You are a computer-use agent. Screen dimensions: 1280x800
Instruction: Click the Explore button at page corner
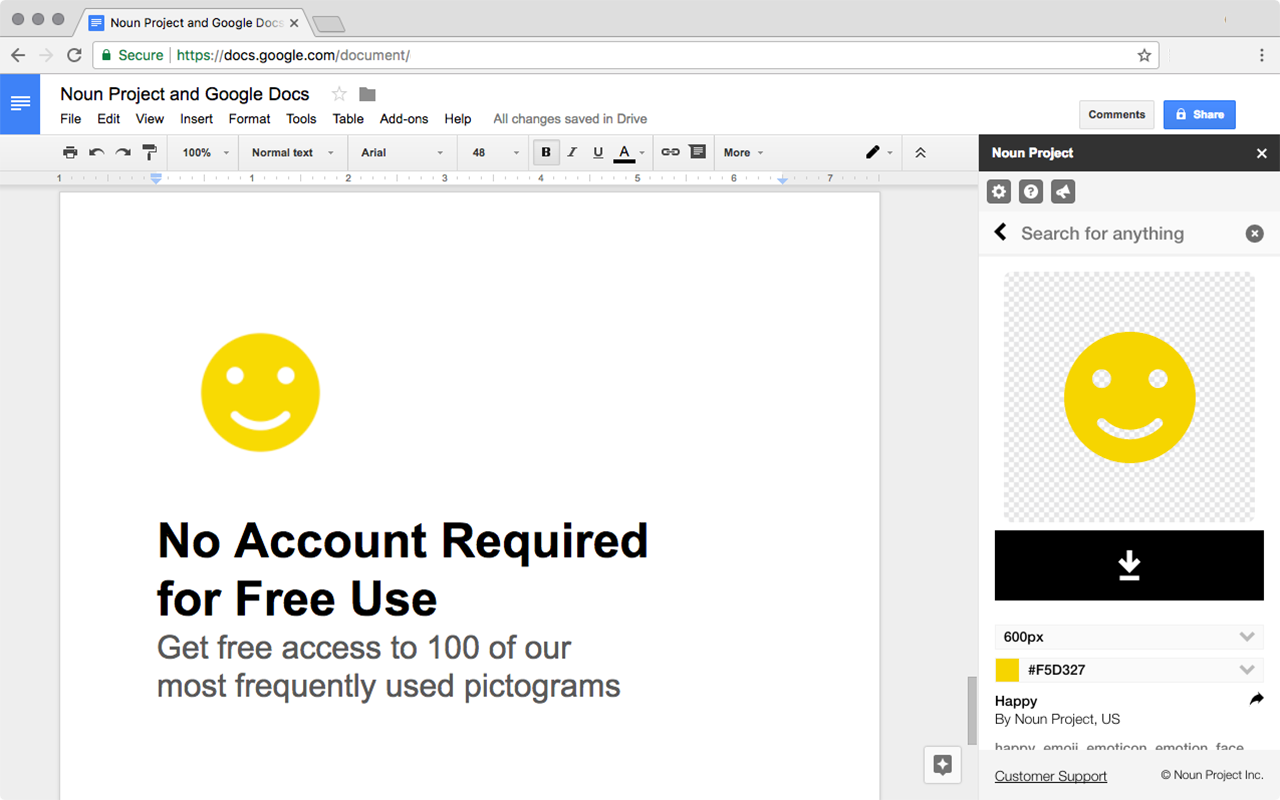pyautogui.click(x=942, y=765)
